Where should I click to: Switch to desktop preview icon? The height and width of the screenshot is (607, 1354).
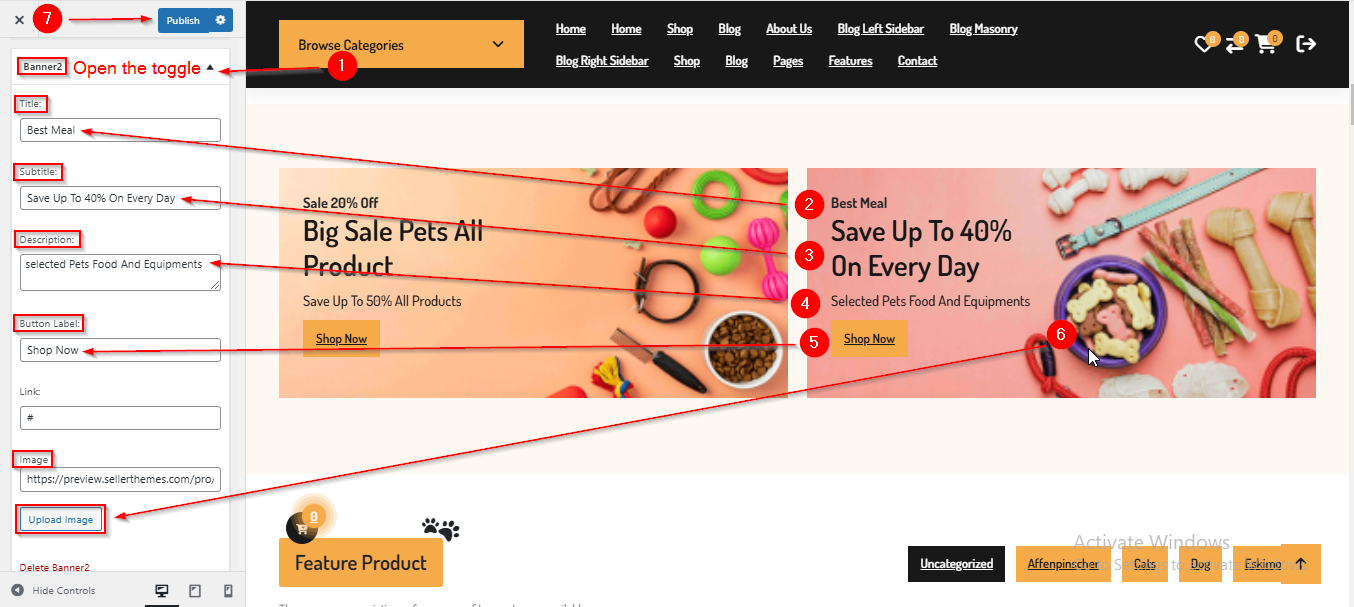162,591
